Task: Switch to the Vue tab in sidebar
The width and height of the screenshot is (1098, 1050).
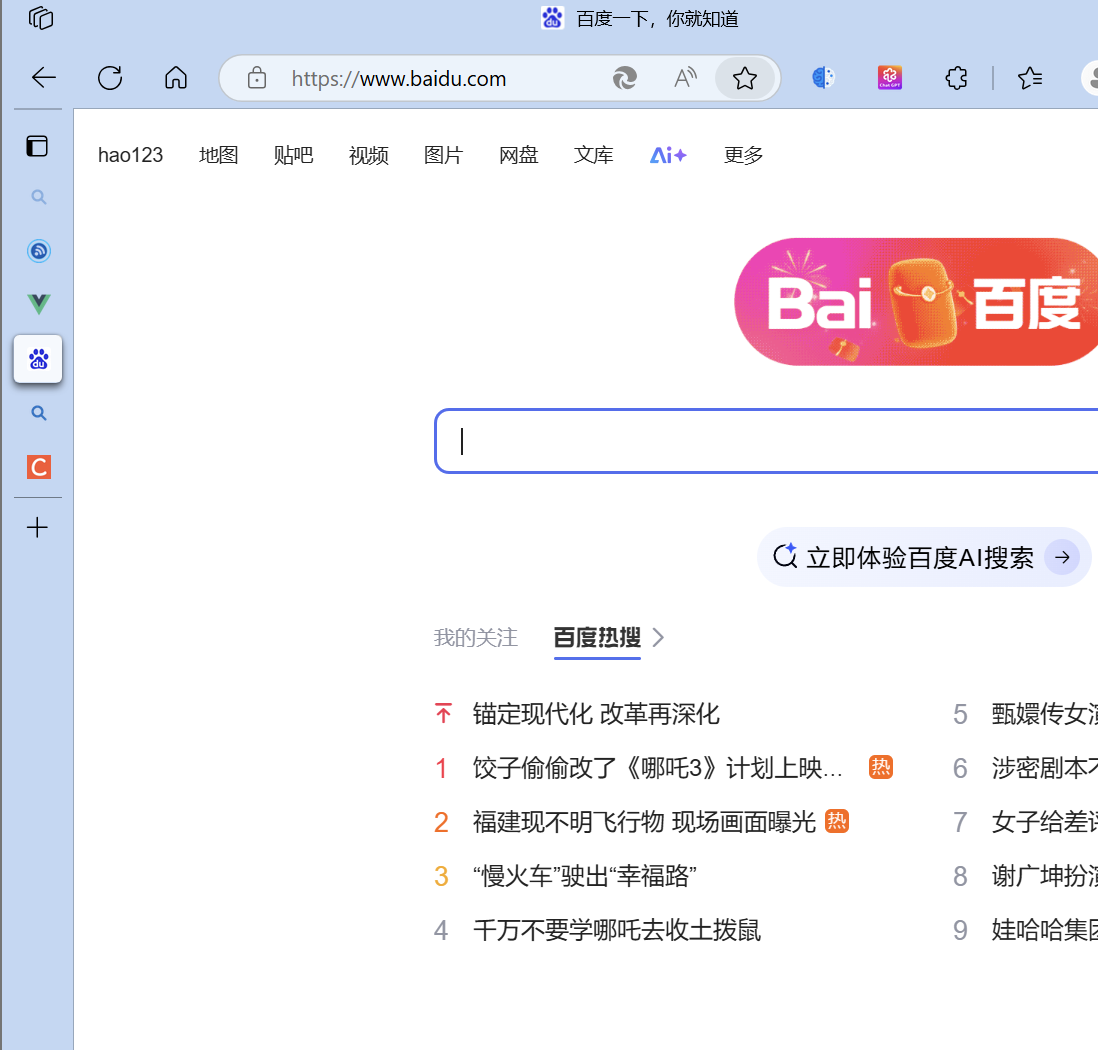Action: click(x=39, y=304)
